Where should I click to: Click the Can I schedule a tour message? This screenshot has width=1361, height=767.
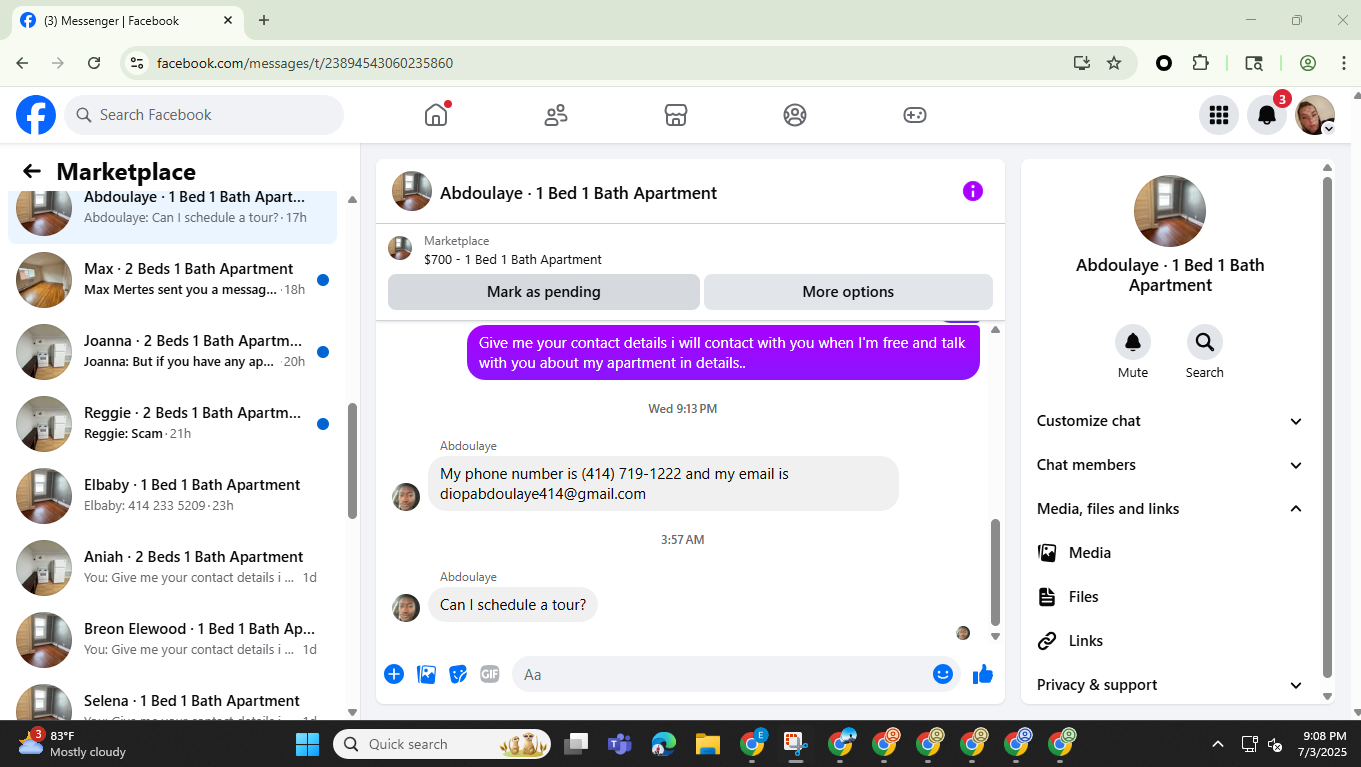513,605
